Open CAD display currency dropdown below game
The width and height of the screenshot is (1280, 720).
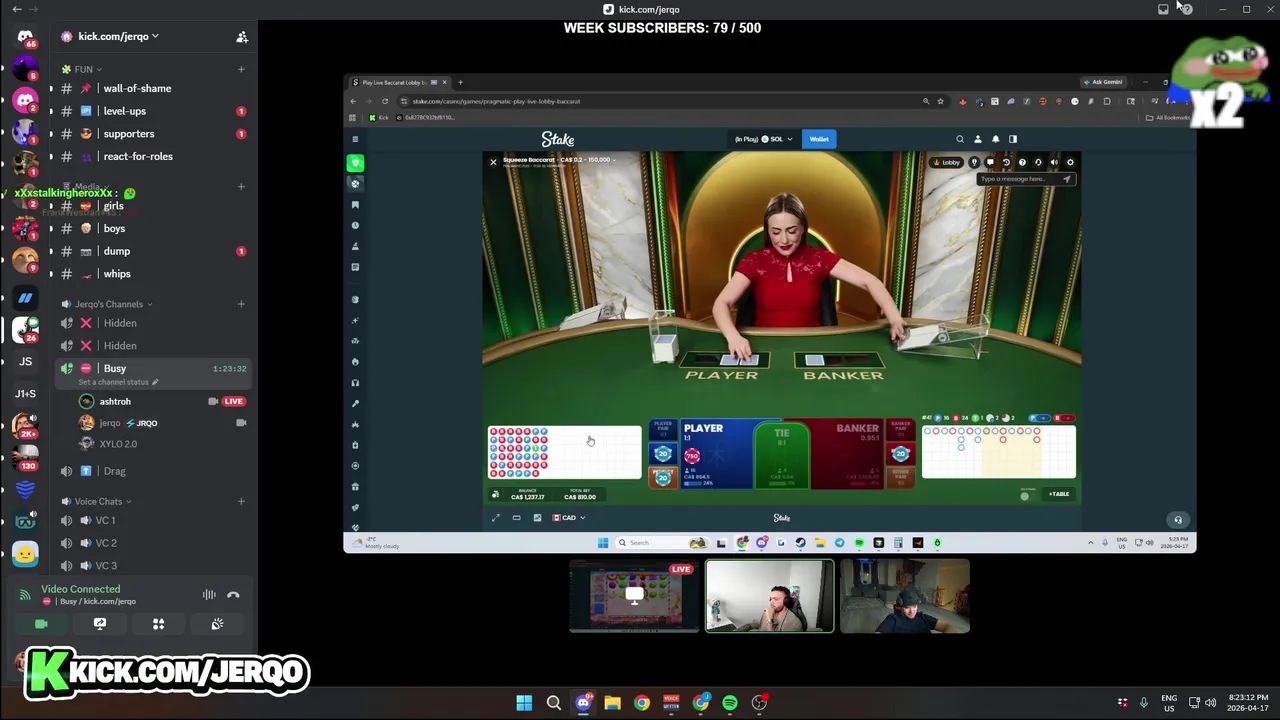pos(570,518)
